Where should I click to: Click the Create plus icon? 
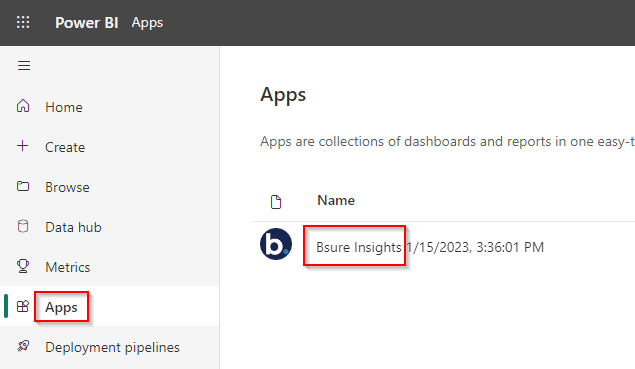23,146
